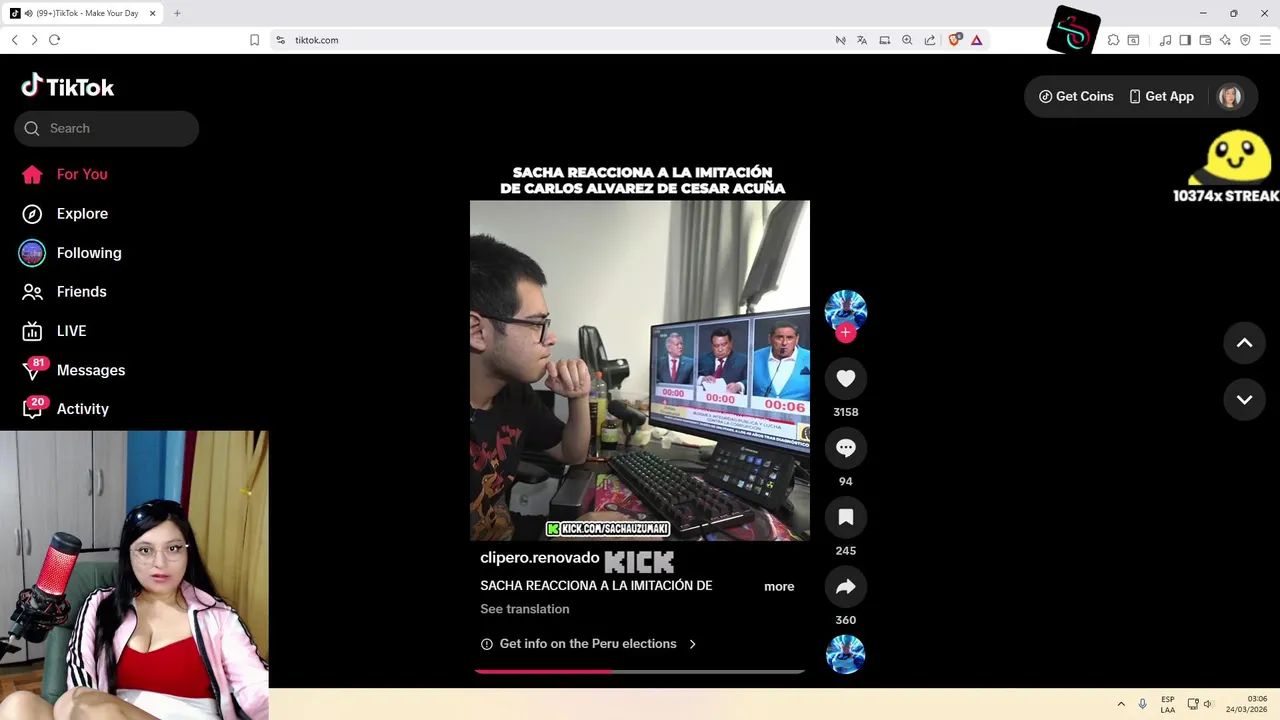Open the Brave Rewards triangle icon
The image size is (1280, 720).
[x=976, y=40]
